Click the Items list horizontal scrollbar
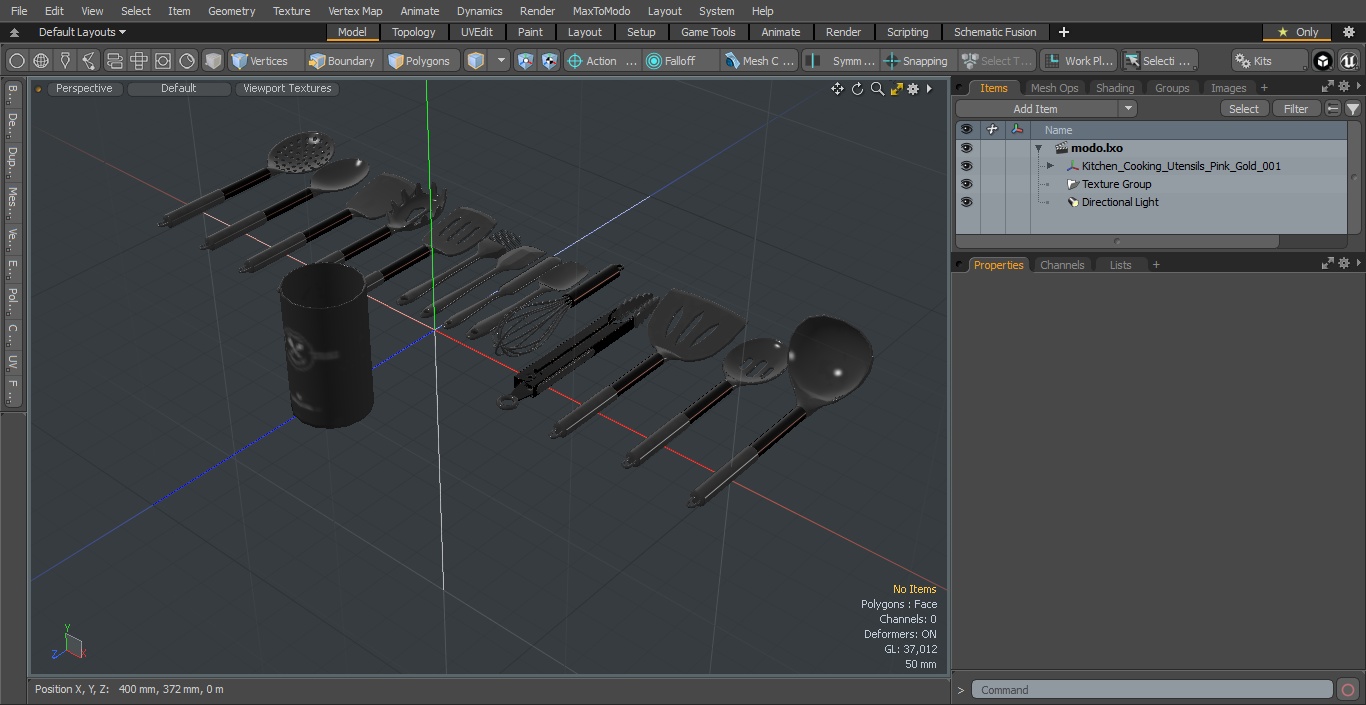 (x=1117, y=241)
